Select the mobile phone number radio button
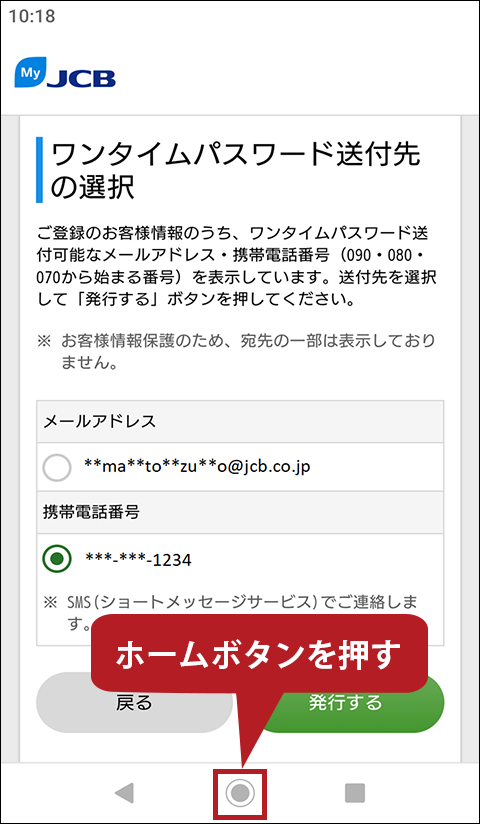This screenshot has width=480, height=824. pyautogui.click(x=57, y=559)
